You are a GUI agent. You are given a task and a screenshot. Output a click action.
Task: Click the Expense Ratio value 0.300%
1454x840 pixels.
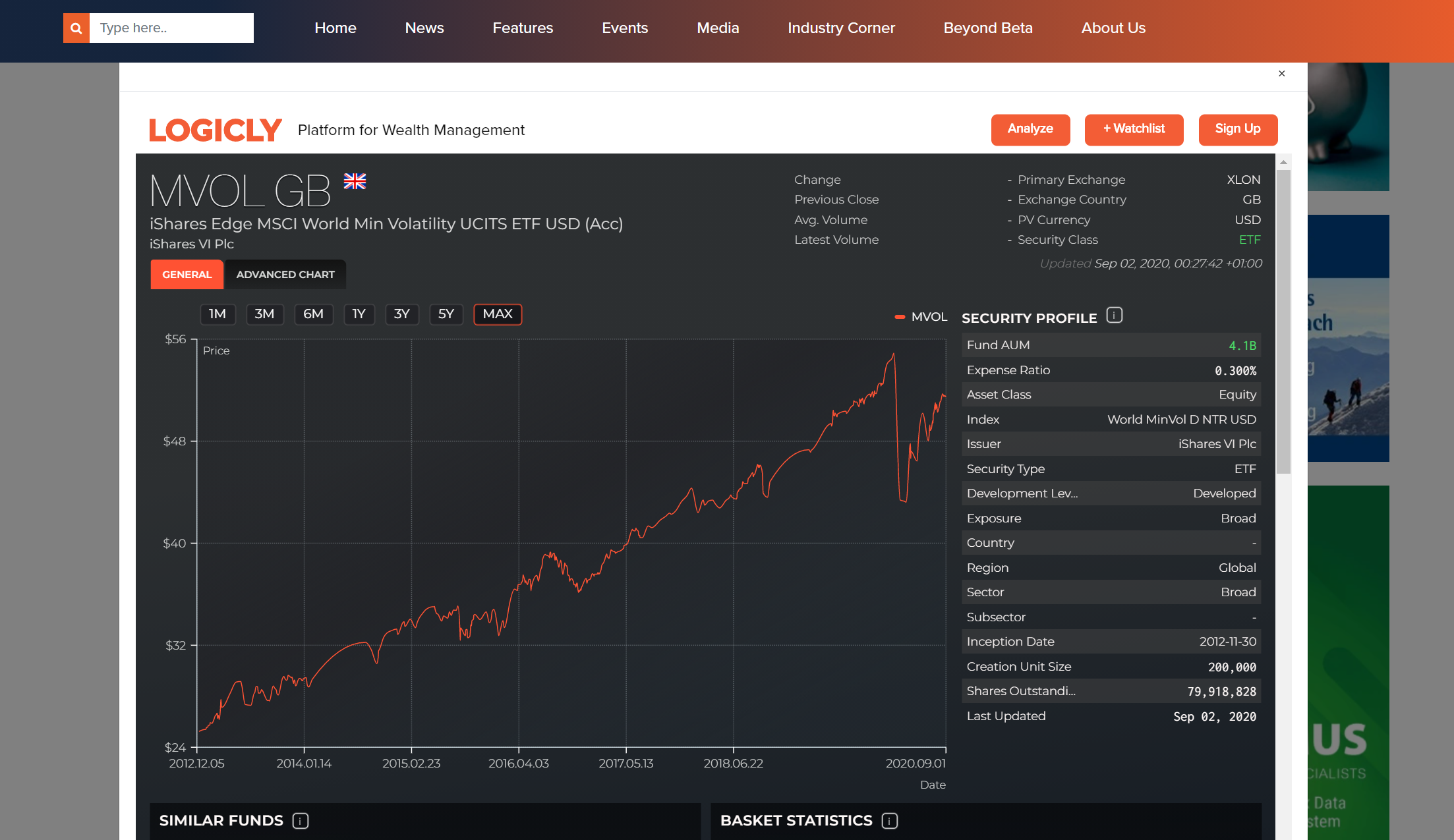click(x=1235, y=371)
